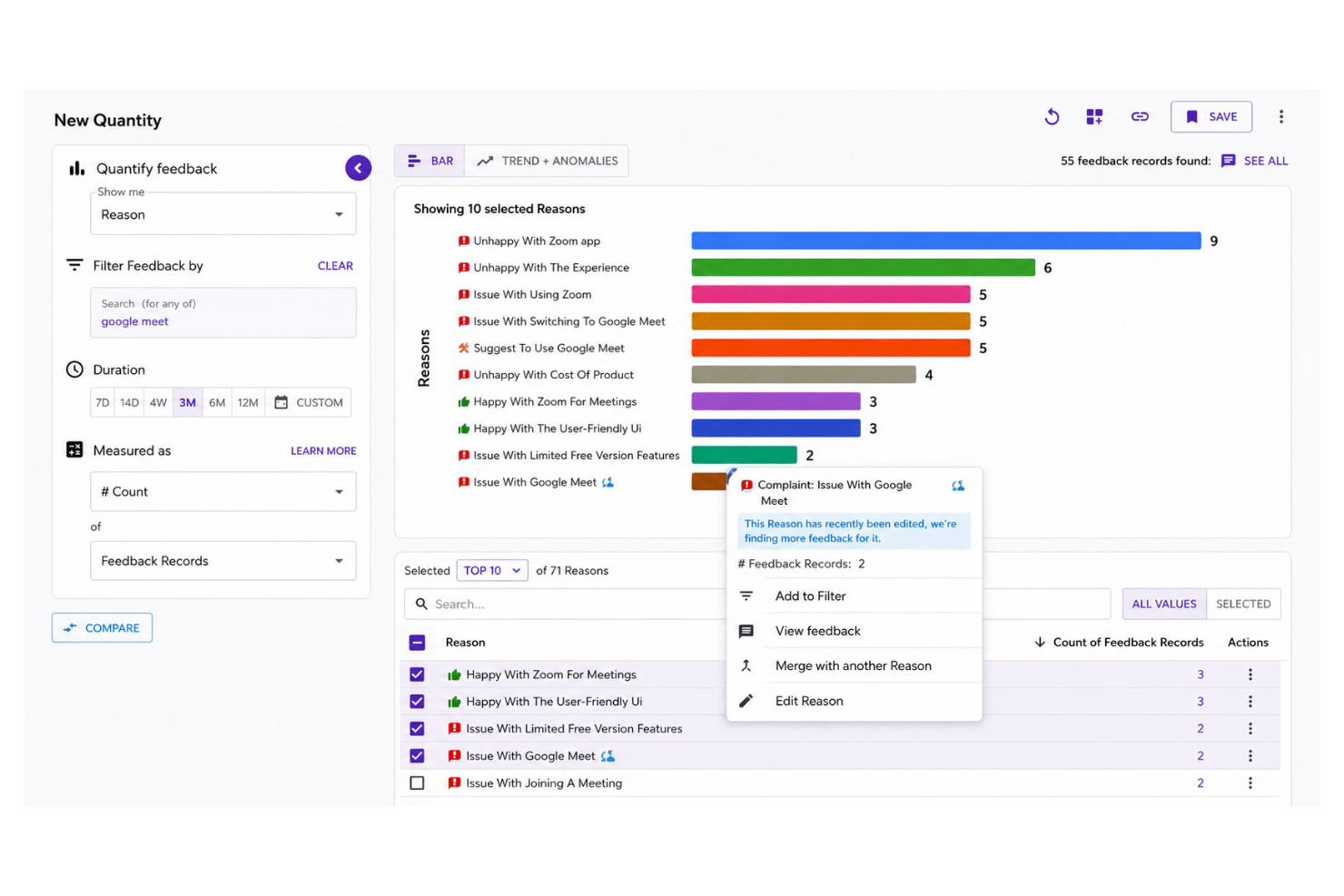Image resolution: width=1344 pixels, height=896 pixels.
Task: Switch the list to All Values
Action: click(1164, 604)
